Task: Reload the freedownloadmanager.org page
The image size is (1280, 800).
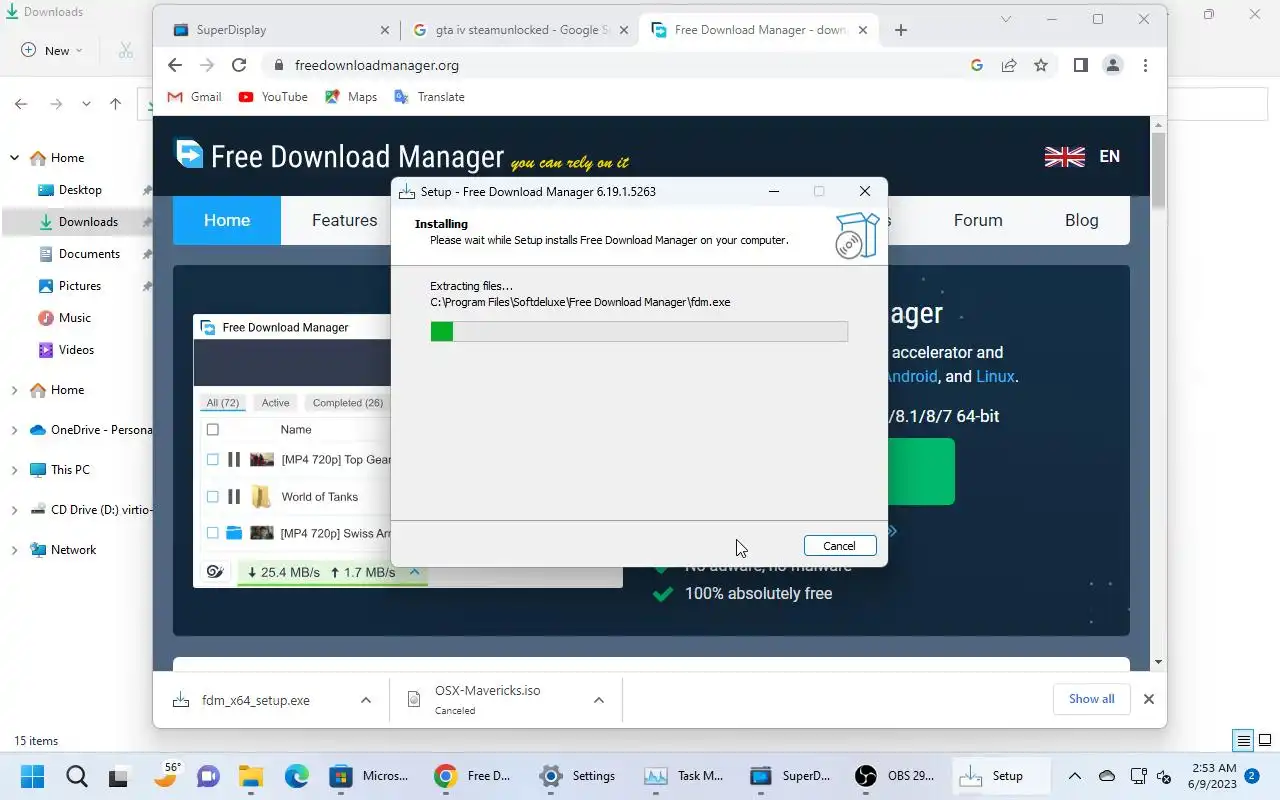Action: click(x=239, y=65)
